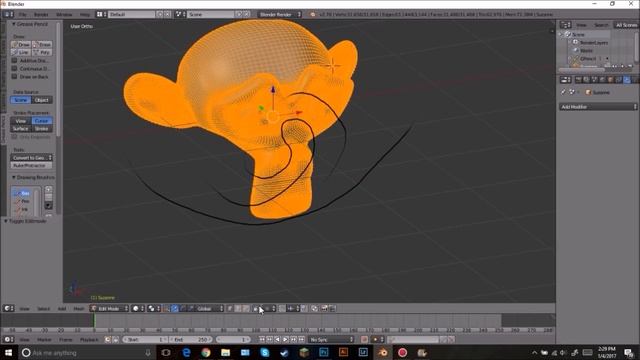Click the End frame field

click(x=191, y=340)
